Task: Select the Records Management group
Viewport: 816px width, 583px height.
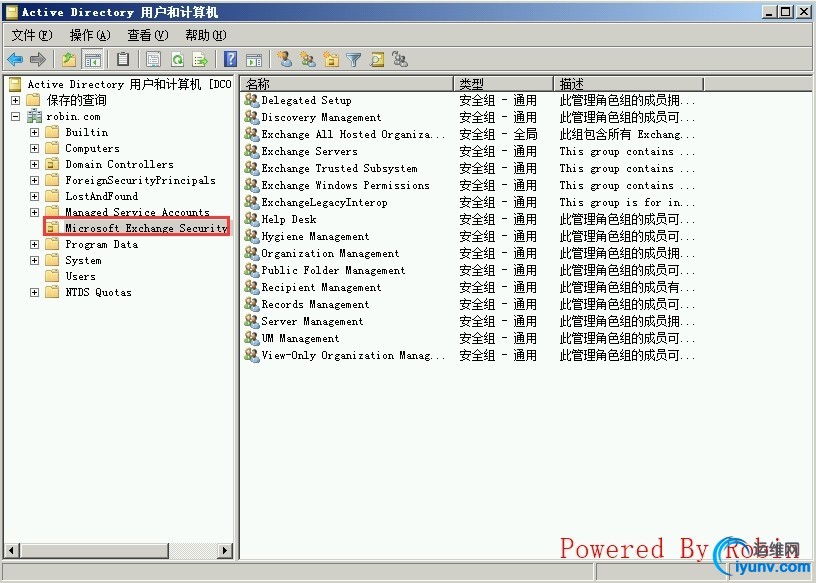Action: pyautogui.click(x=315, y=304)
